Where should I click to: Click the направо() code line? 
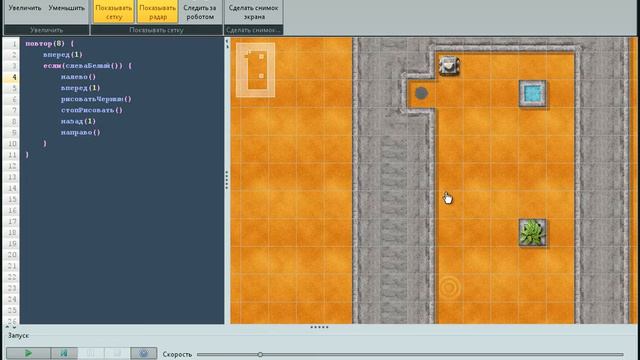pyautogui.click(x=80, y=132)
